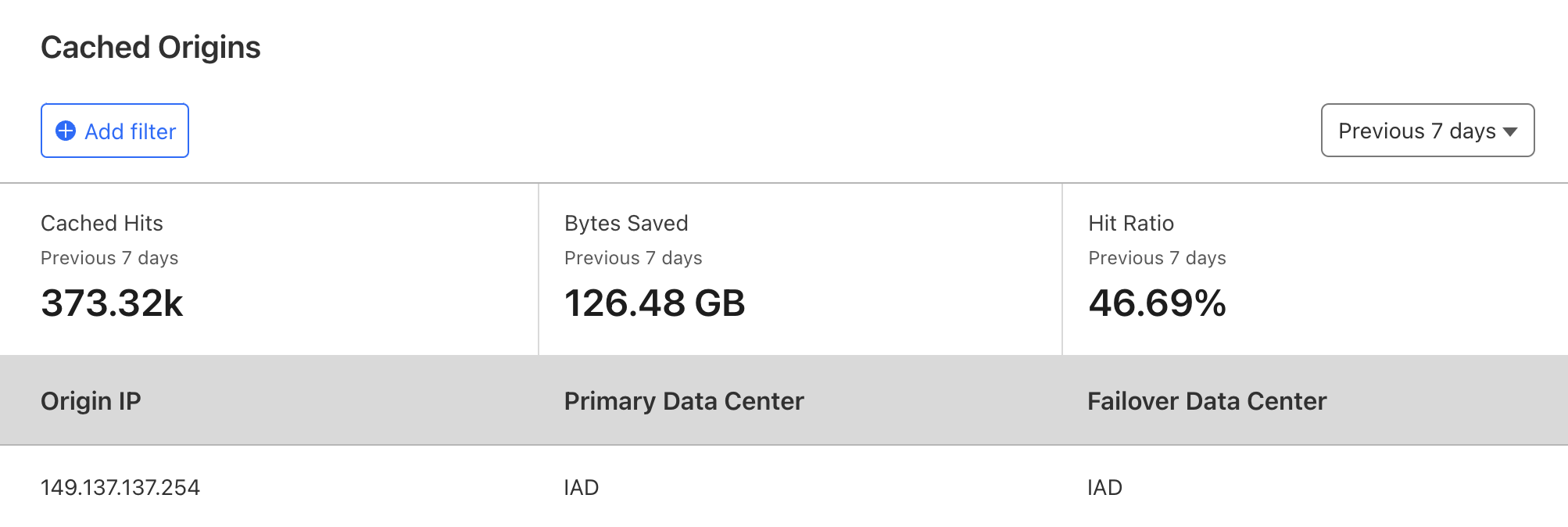
Task: Select the Hit Ratio stat card
Action: pos(1315,269)
